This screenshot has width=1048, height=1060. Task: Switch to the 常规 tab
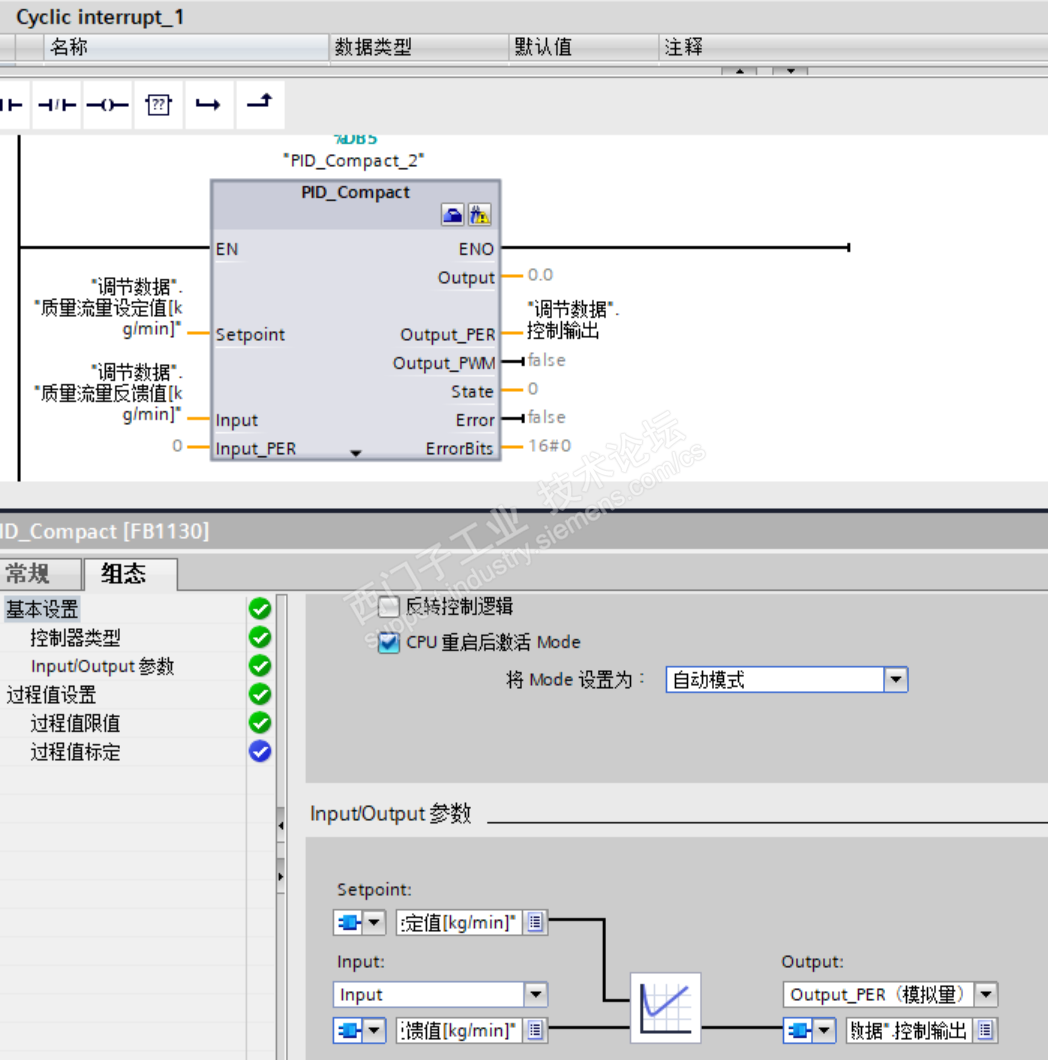click(x=41, y=574)
